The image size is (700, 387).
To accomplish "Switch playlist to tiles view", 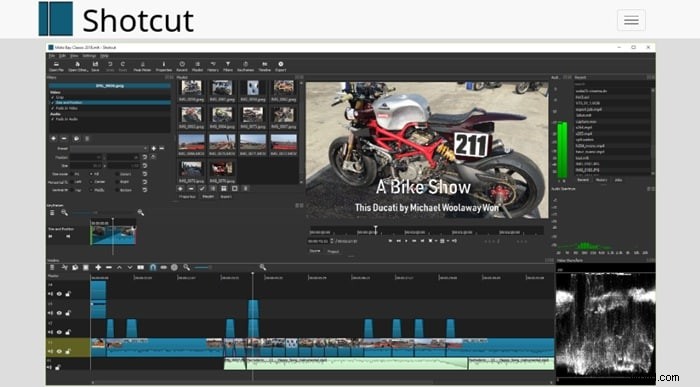I will [224, 189].
